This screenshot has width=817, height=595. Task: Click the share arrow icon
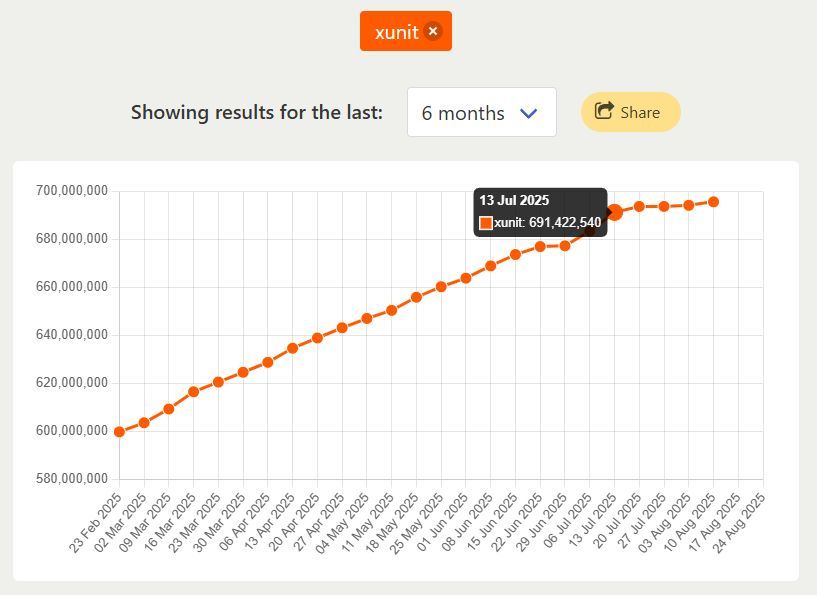coord(604,110)
